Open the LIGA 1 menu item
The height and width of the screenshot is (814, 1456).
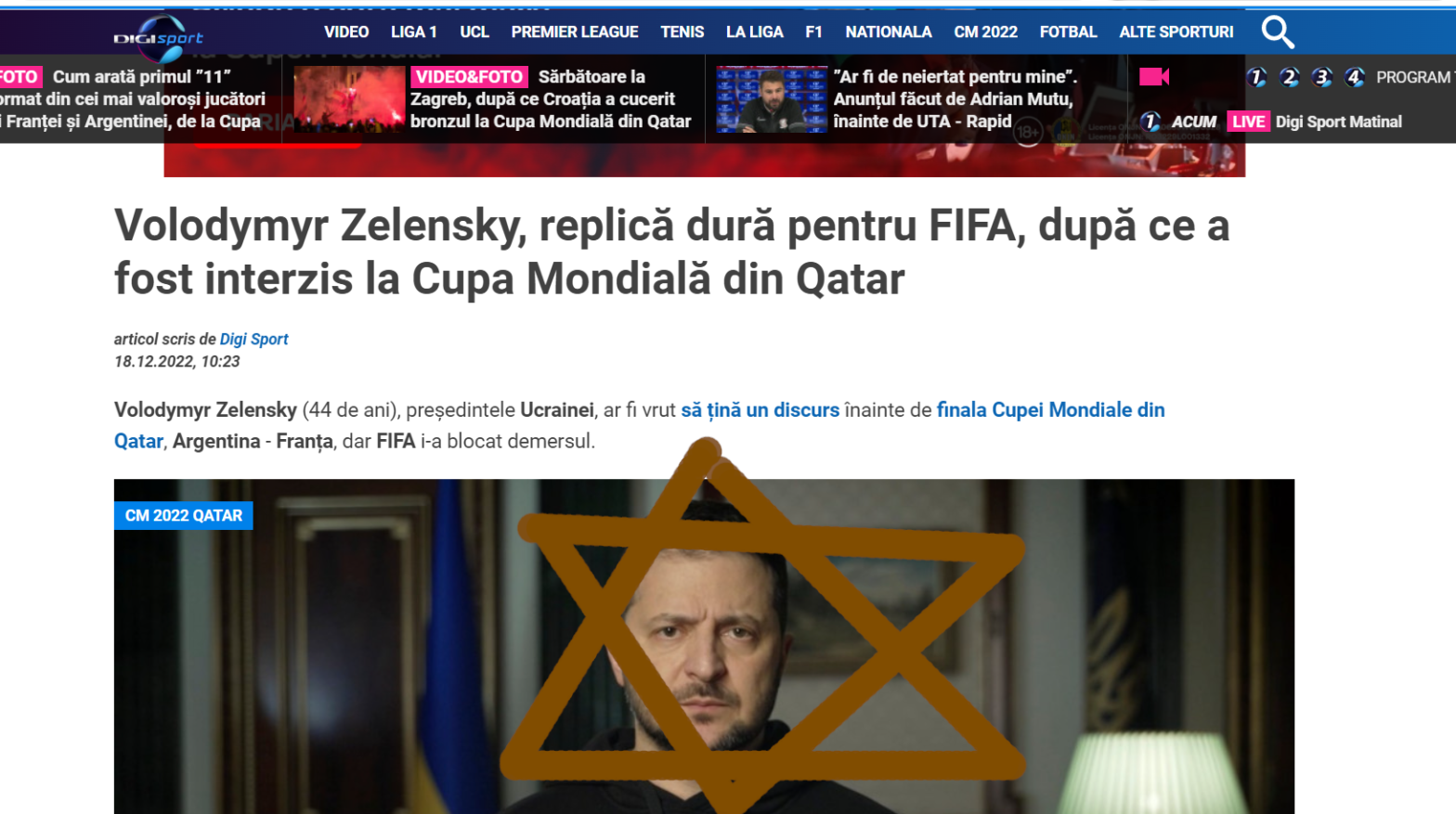click(x=413, y=32)
